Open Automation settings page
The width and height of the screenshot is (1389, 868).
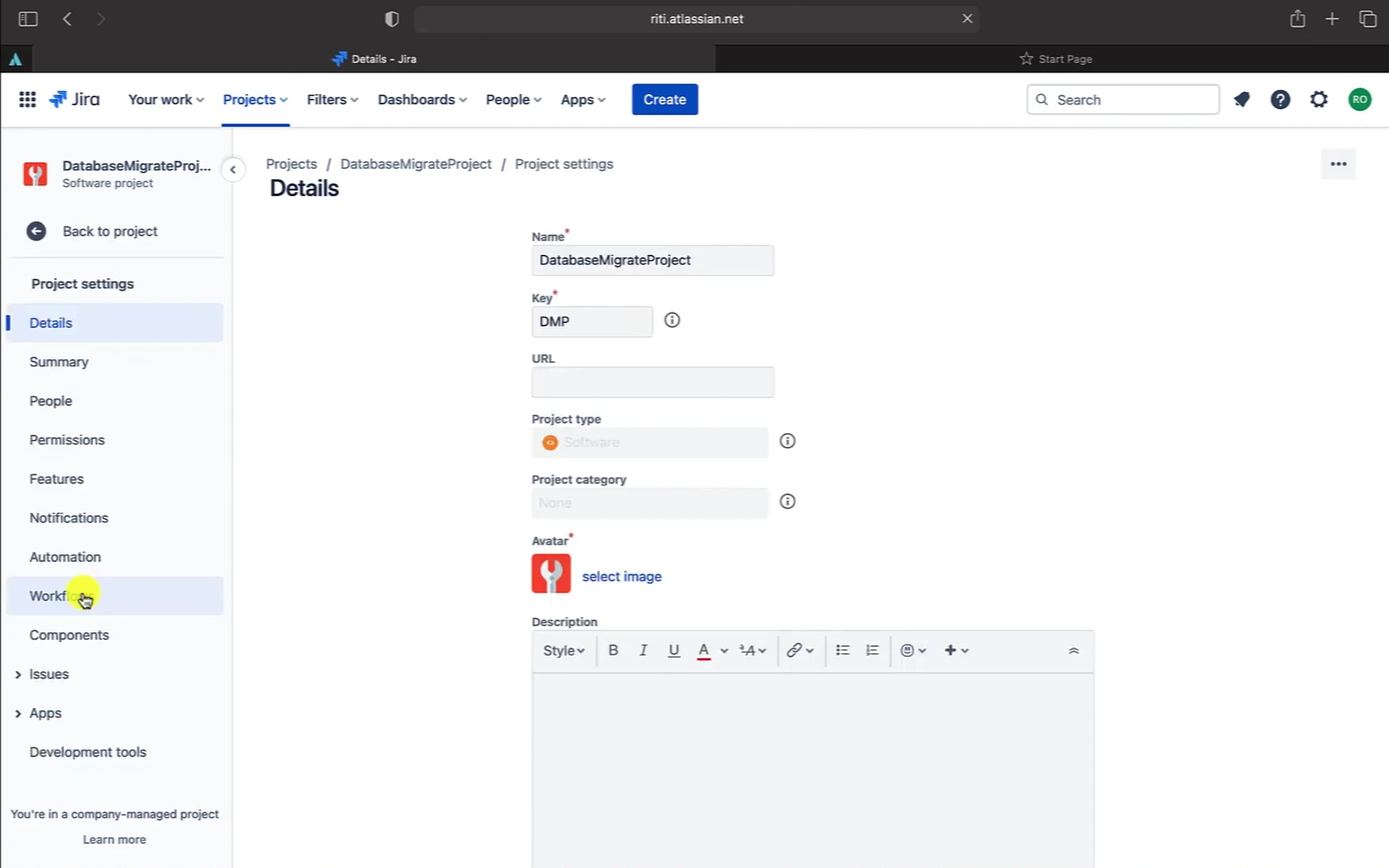tap(115, 557)
